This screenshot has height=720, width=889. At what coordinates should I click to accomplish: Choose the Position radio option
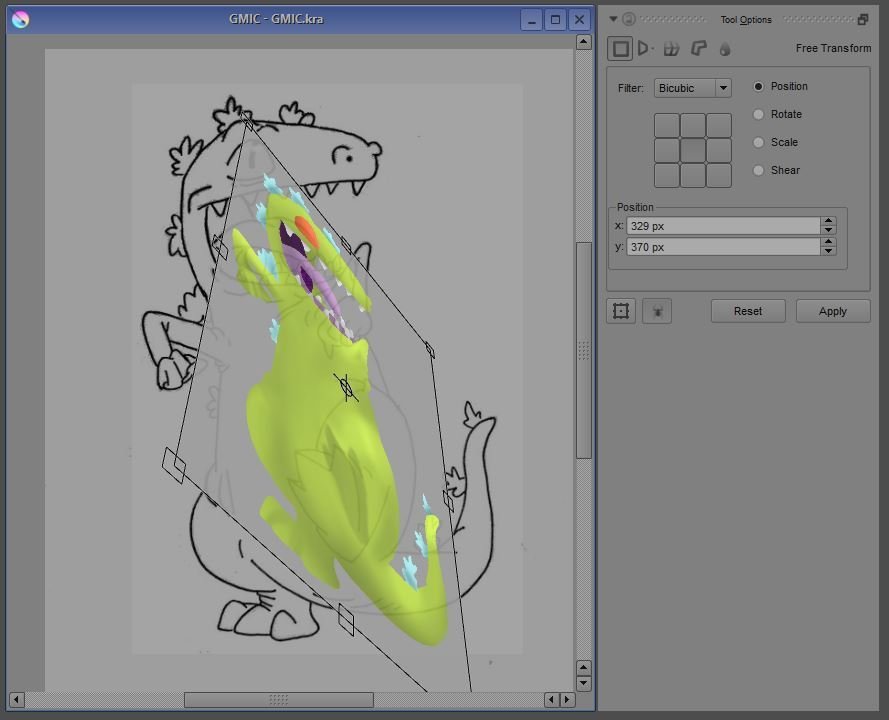(781, 86)
